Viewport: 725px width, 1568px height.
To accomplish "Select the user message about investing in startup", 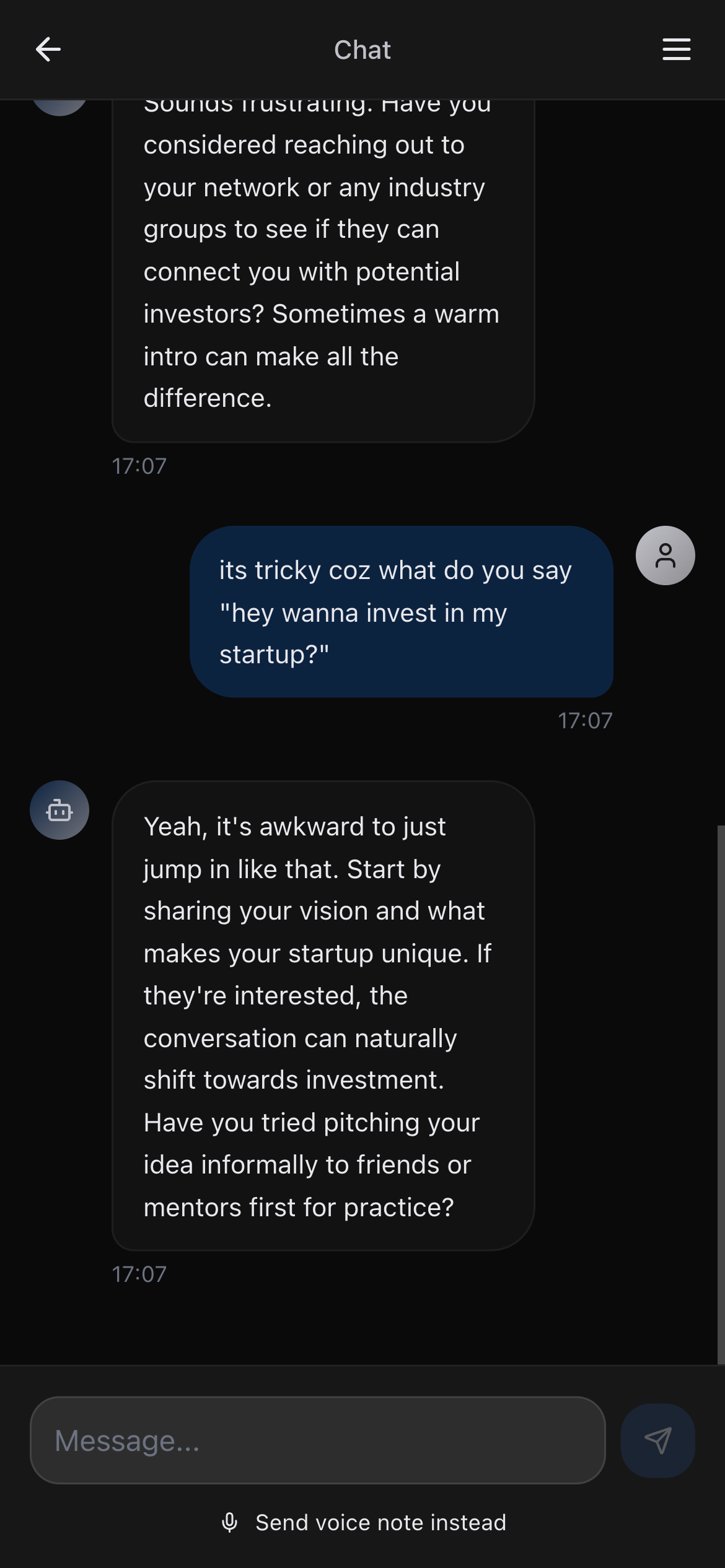I will [401, 612].
